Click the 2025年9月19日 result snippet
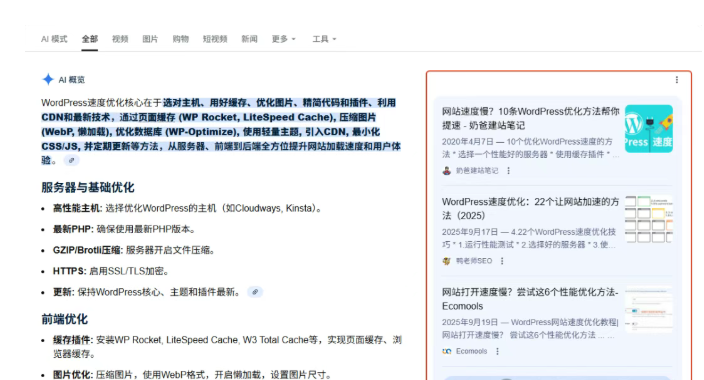The height and width of the screenshot is (380, 704). tap(530, 328)
